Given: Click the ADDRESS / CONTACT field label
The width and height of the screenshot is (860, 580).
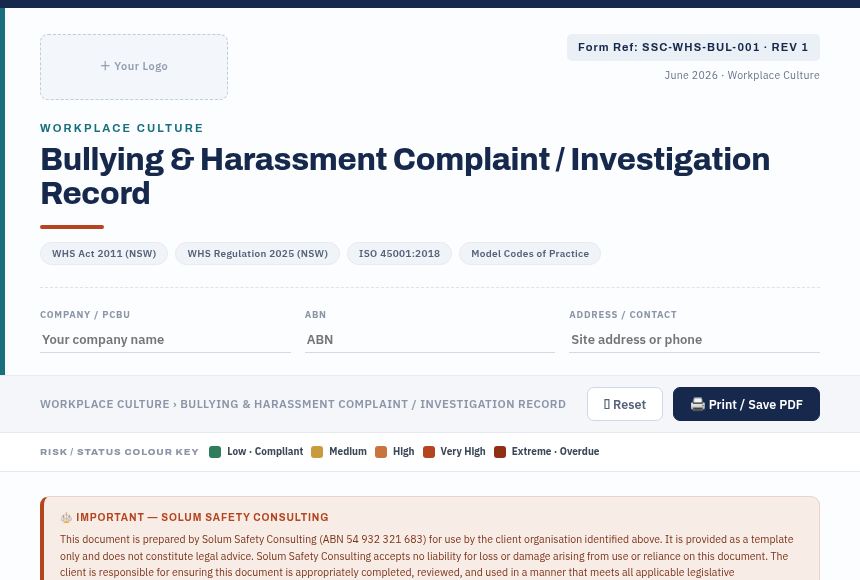Looking at the screenshot, I should [623, 314].
